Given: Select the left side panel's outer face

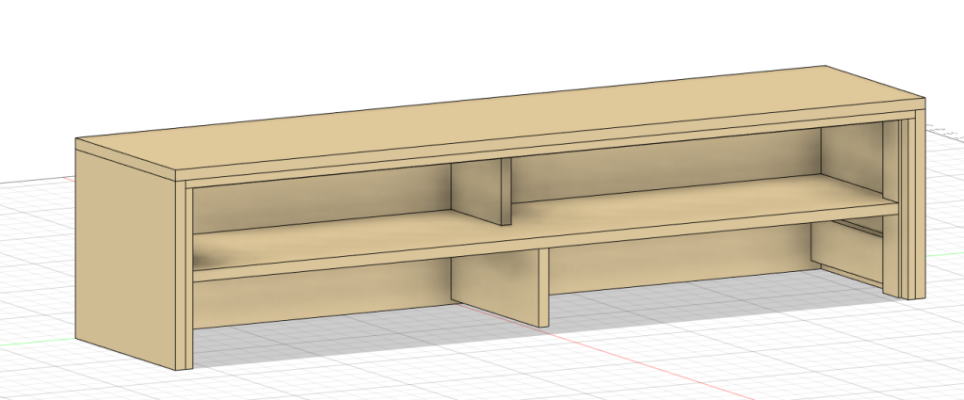Looking at the screenshot, I should click(125, 259).
